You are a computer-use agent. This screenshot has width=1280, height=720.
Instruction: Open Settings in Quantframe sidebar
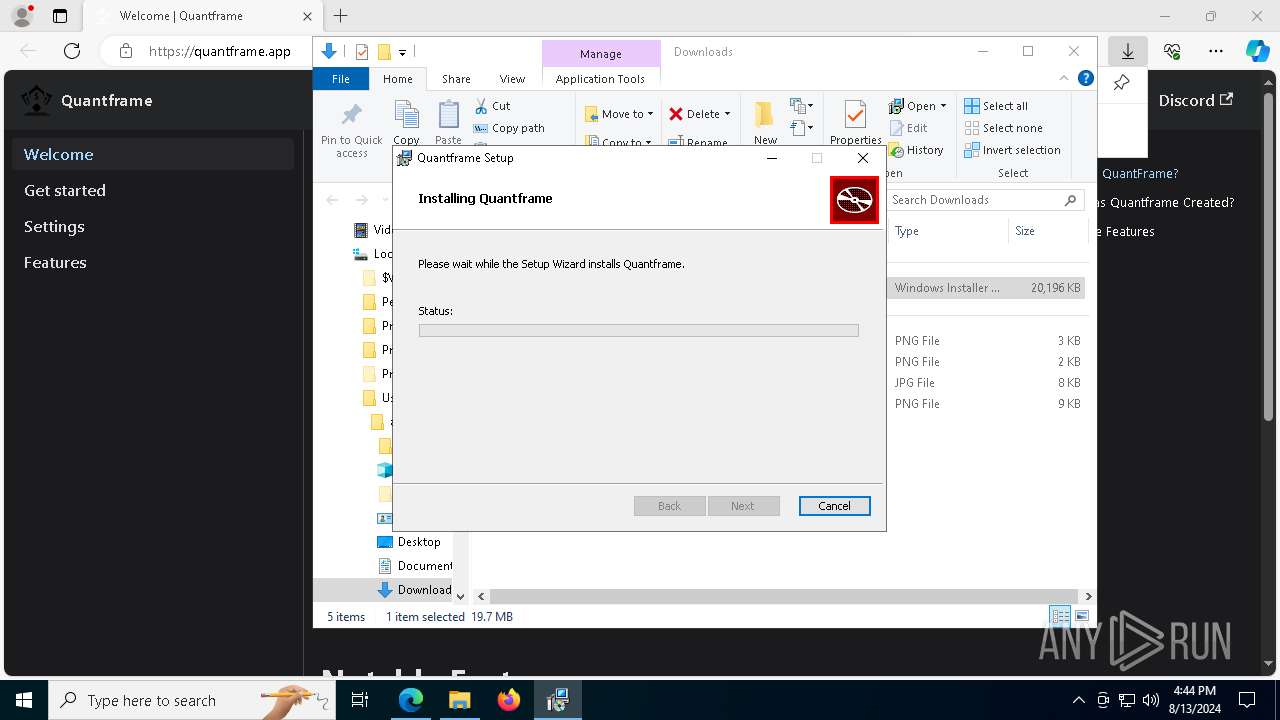tap(54, 226)
